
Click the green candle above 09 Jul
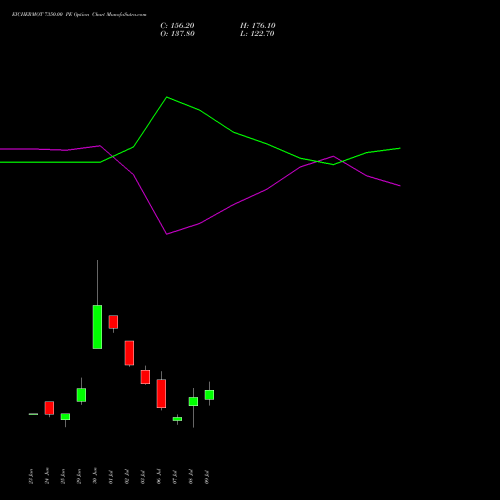point(209,395)
